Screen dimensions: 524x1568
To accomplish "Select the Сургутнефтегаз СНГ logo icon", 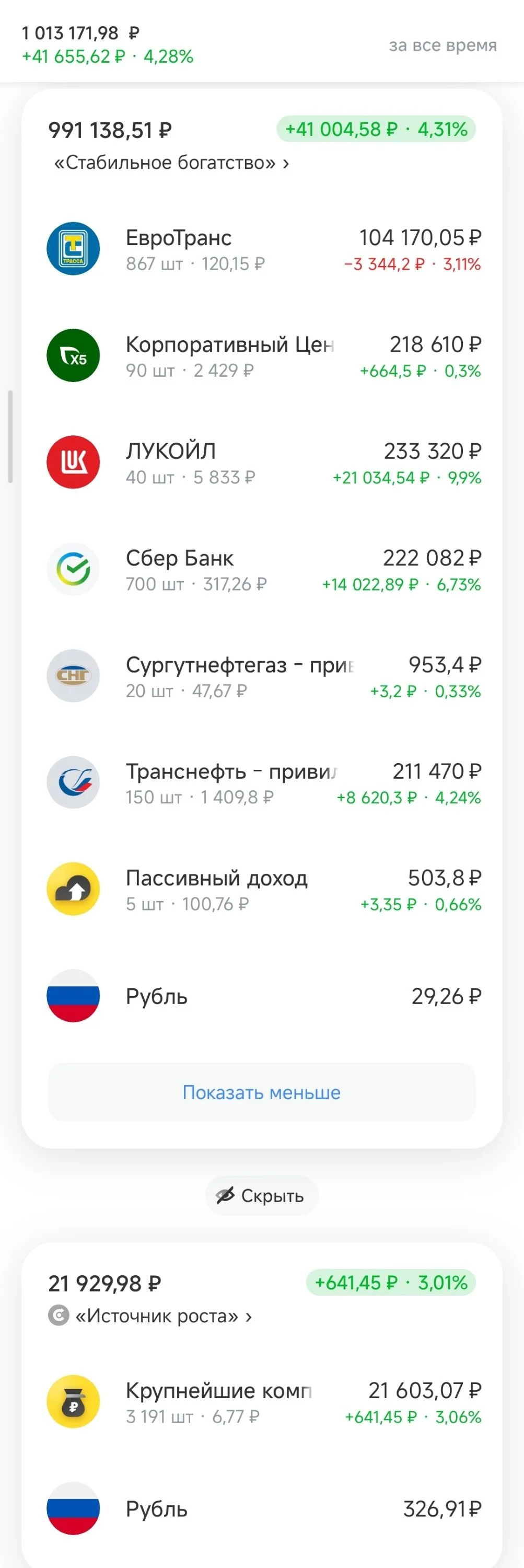I will point(73,676).
